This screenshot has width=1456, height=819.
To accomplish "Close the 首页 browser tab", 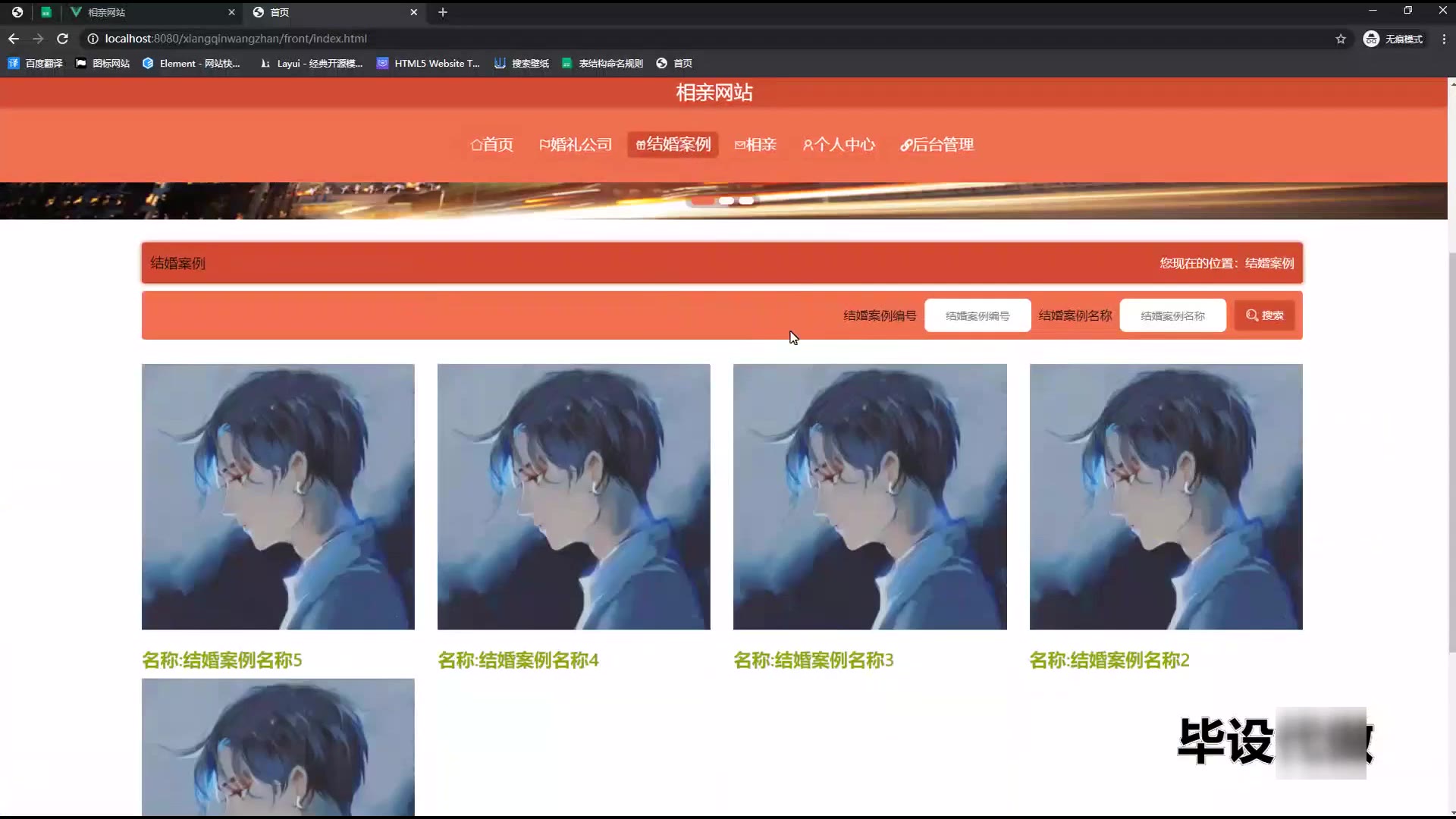I will pos(413,12).
